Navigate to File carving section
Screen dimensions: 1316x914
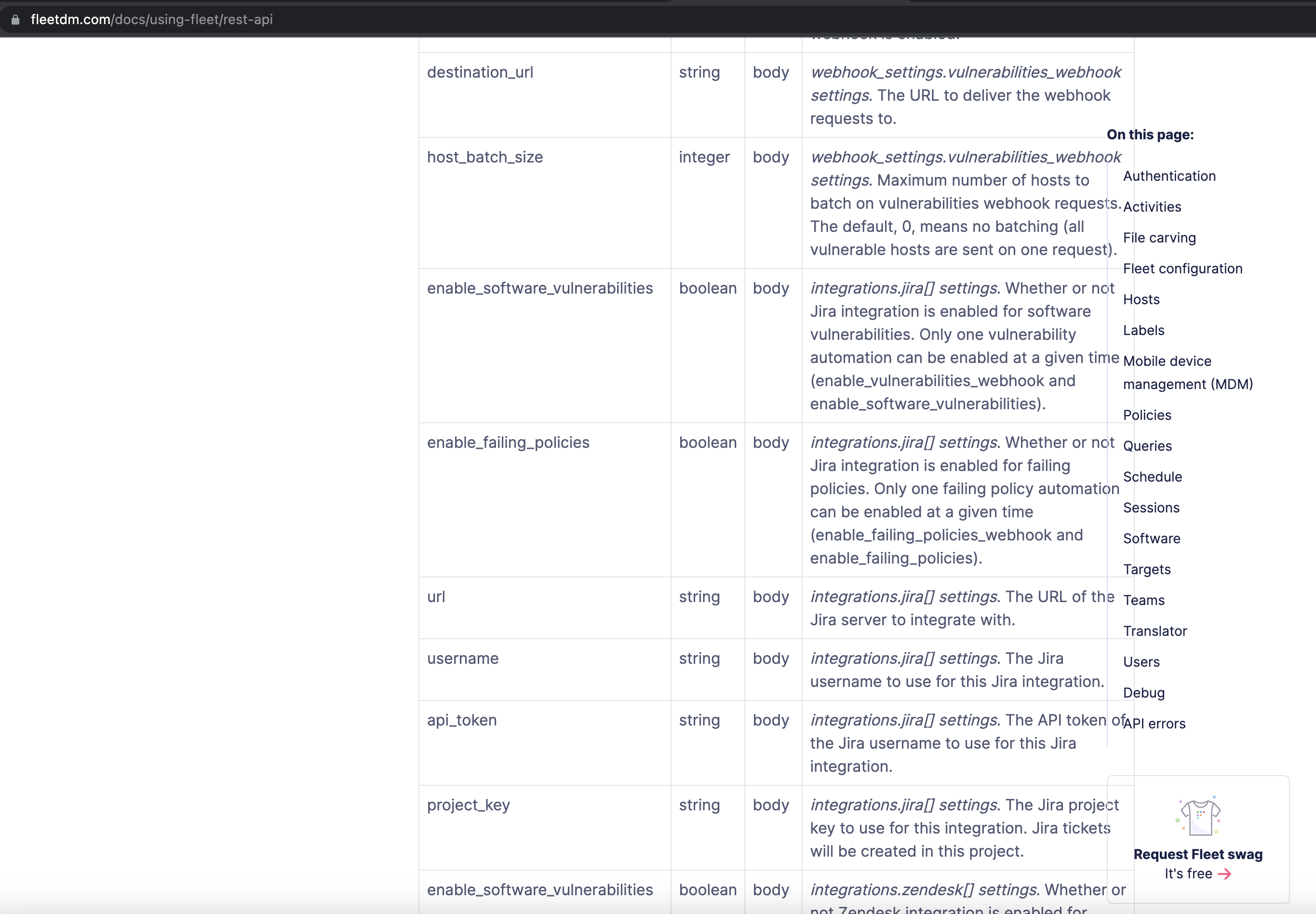[x=1158, y=238]
